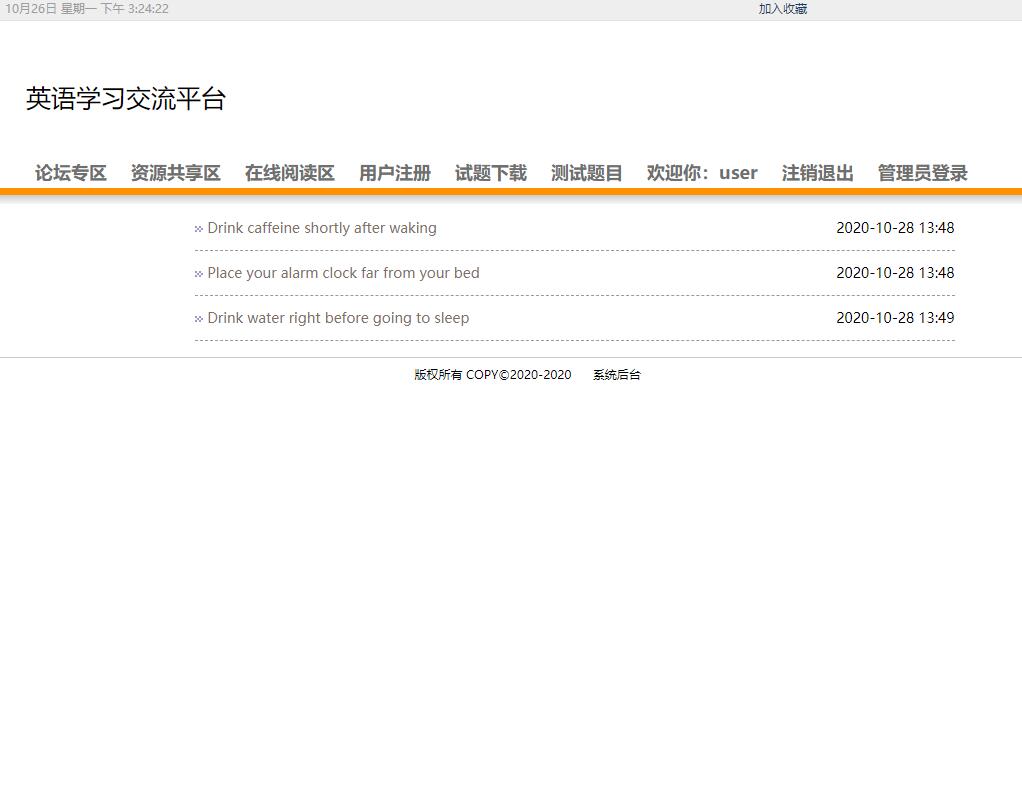Open the article about drinking caffeine after waking

click(321, 228)
